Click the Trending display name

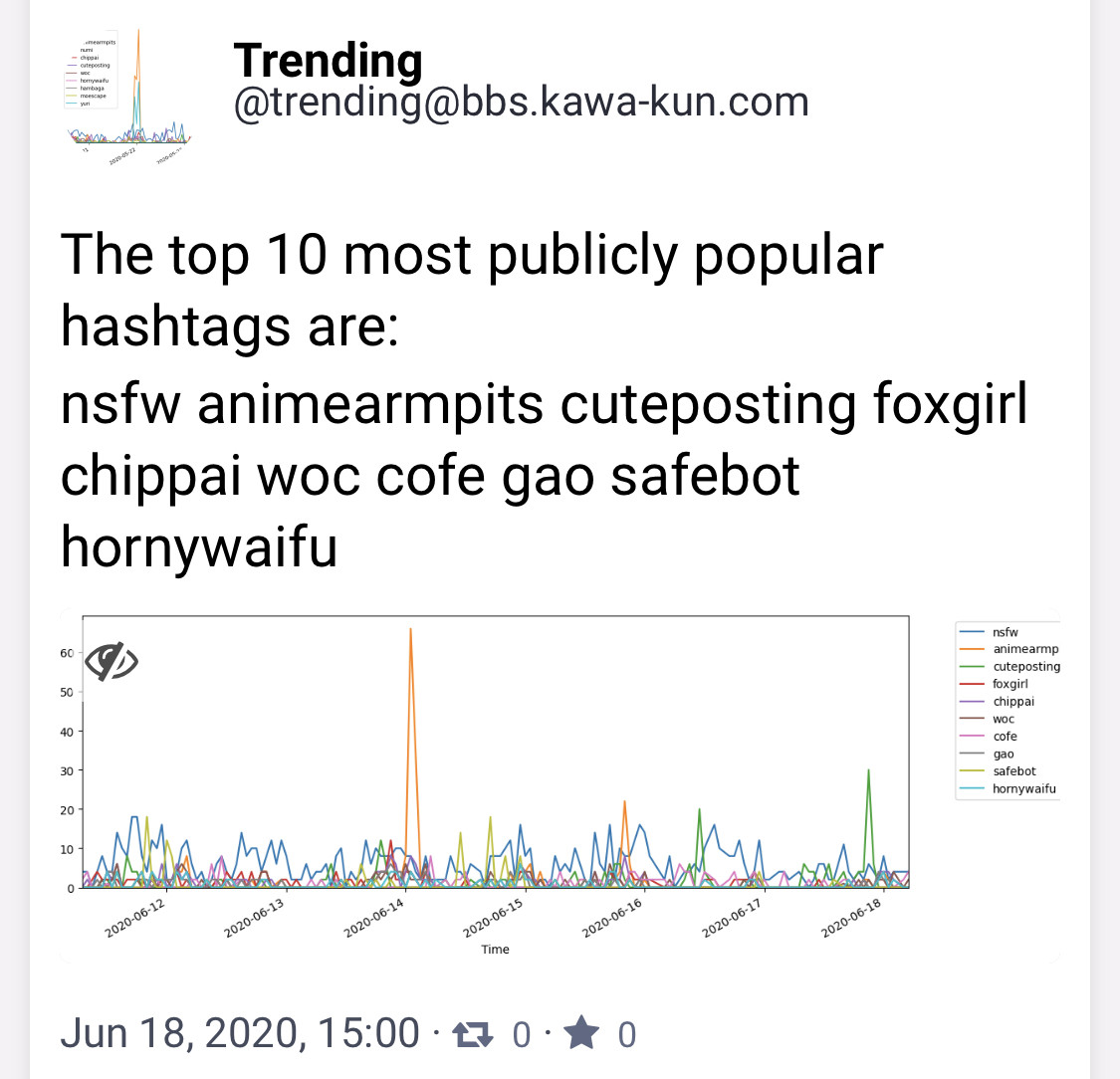click(x=328, y=61)
